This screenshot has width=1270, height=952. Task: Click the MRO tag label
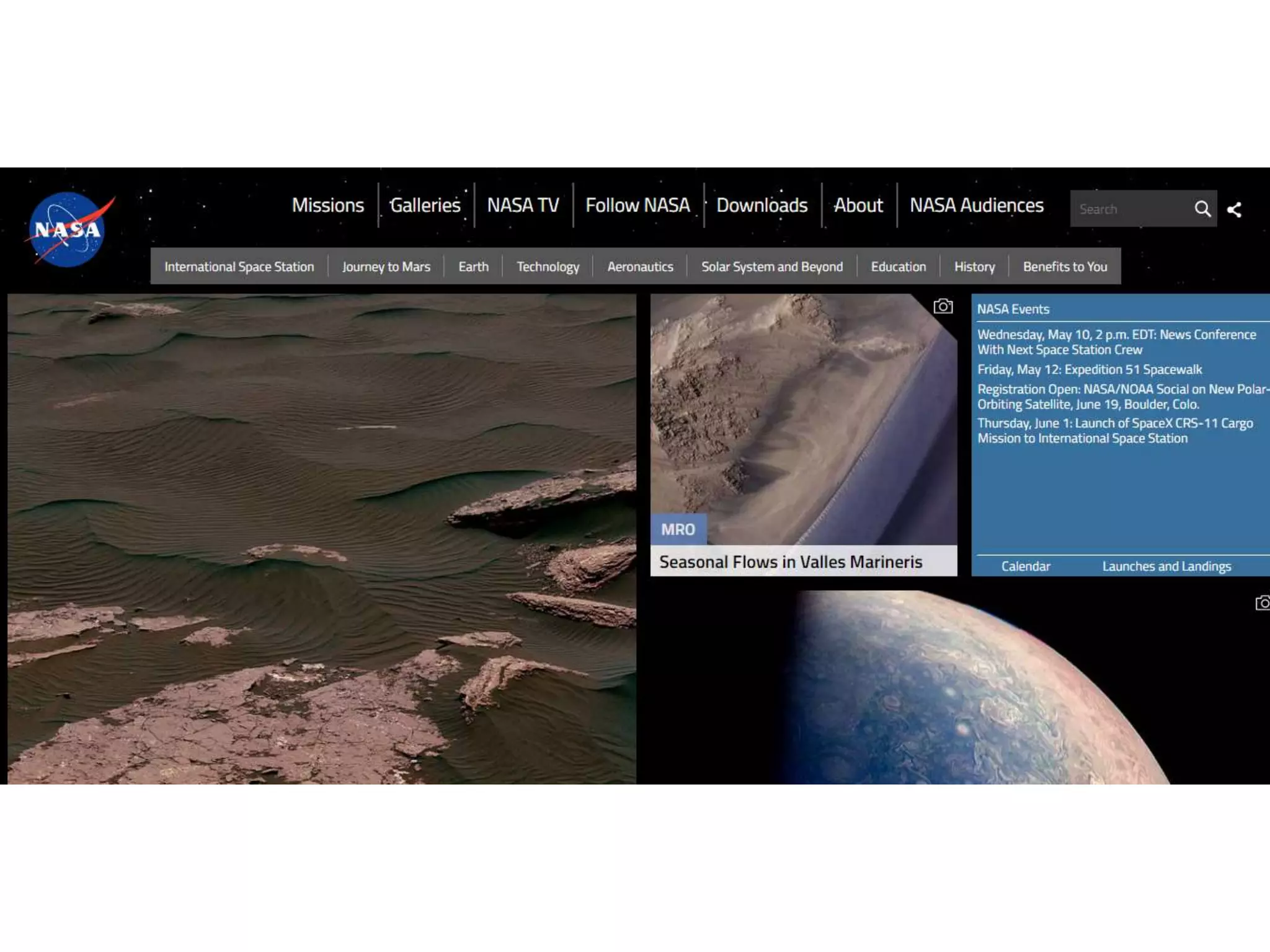[x=678, y=529]
